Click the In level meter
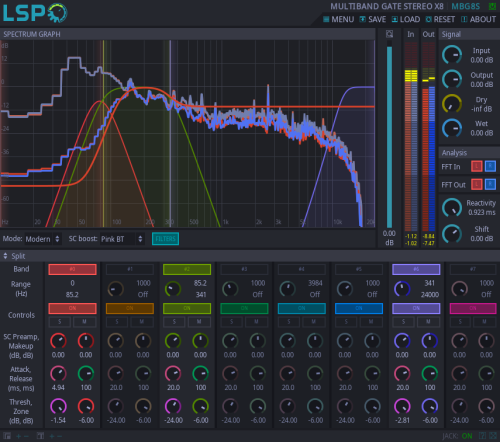 point(411,137)
